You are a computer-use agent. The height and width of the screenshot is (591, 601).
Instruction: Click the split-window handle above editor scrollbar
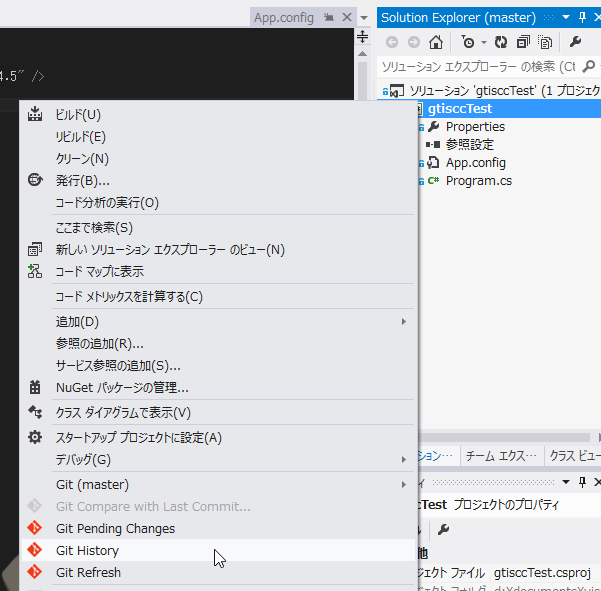click(363, 36)
